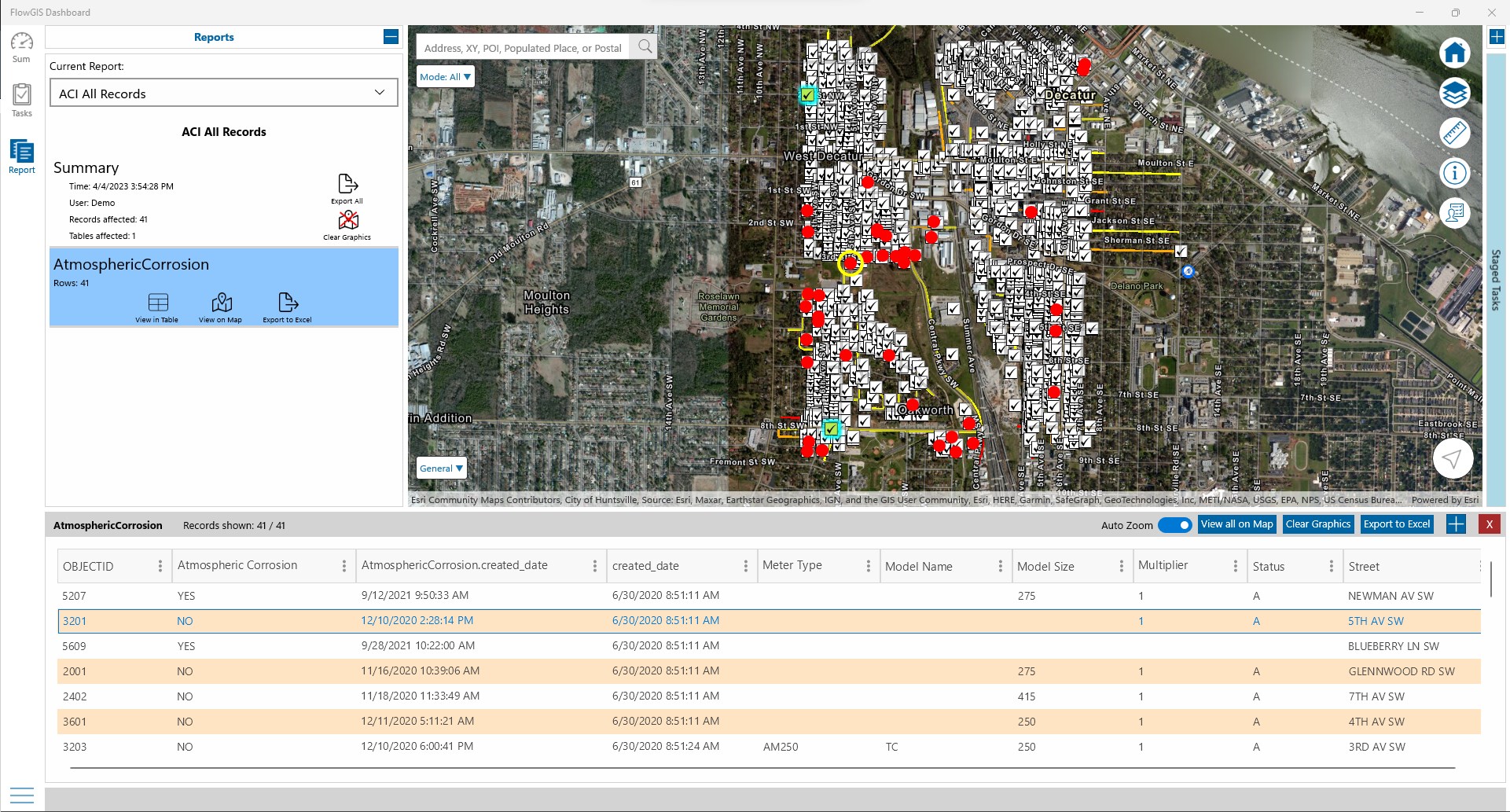Click the magnifier search icon on the map
This screenshot has width=1510, height=812.
645,46
